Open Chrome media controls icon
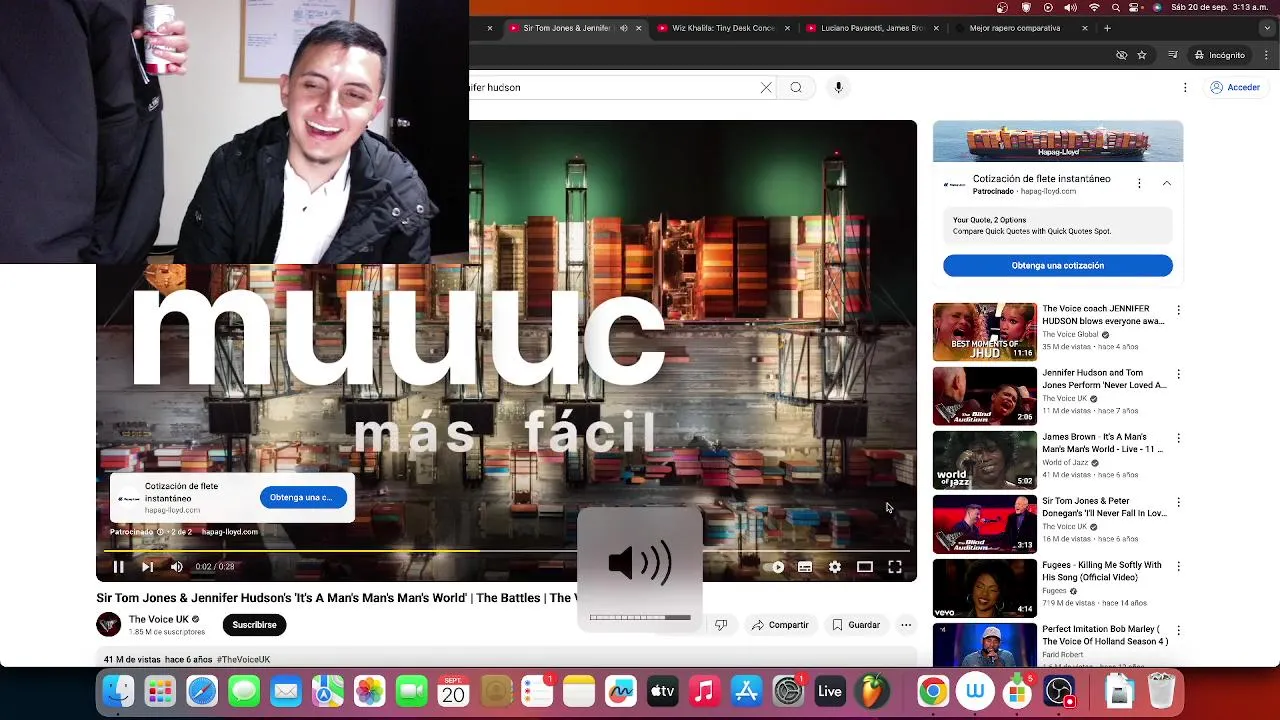Image resolution: width=1280 pixels, height=720 pixels. [1172, 55]
